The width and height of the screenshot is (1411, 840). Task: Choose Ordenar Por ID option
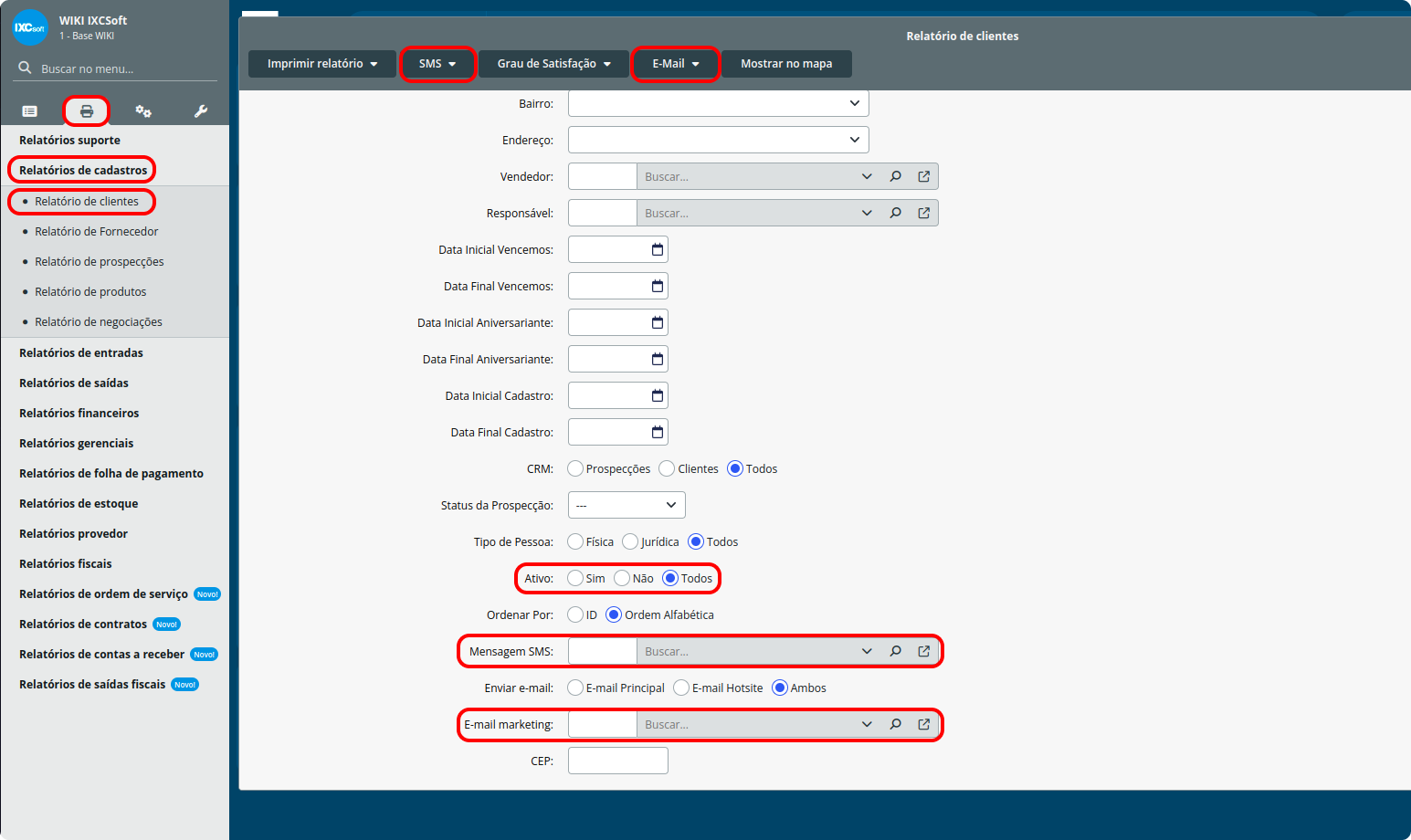coord(575,614)
